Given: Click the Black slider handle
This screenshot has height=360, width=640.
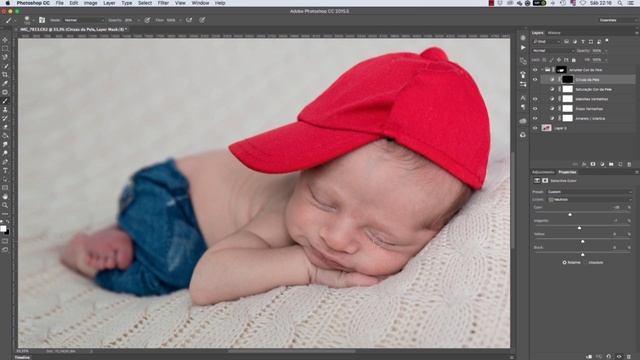Looking at the screenshot, I should tap(582, 254).
